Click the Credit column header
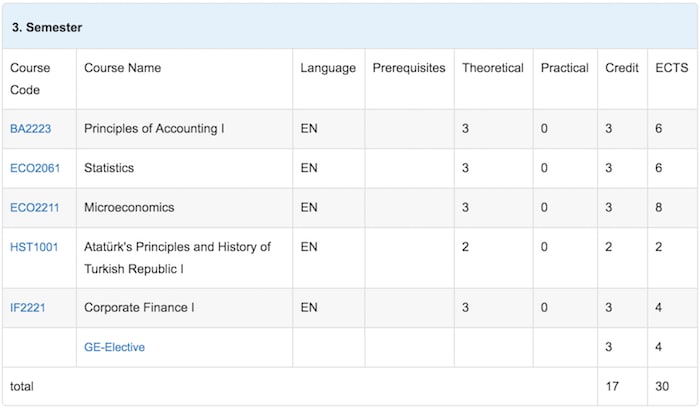The width and height of the screenshot is (700, 408). click(622, 68)
